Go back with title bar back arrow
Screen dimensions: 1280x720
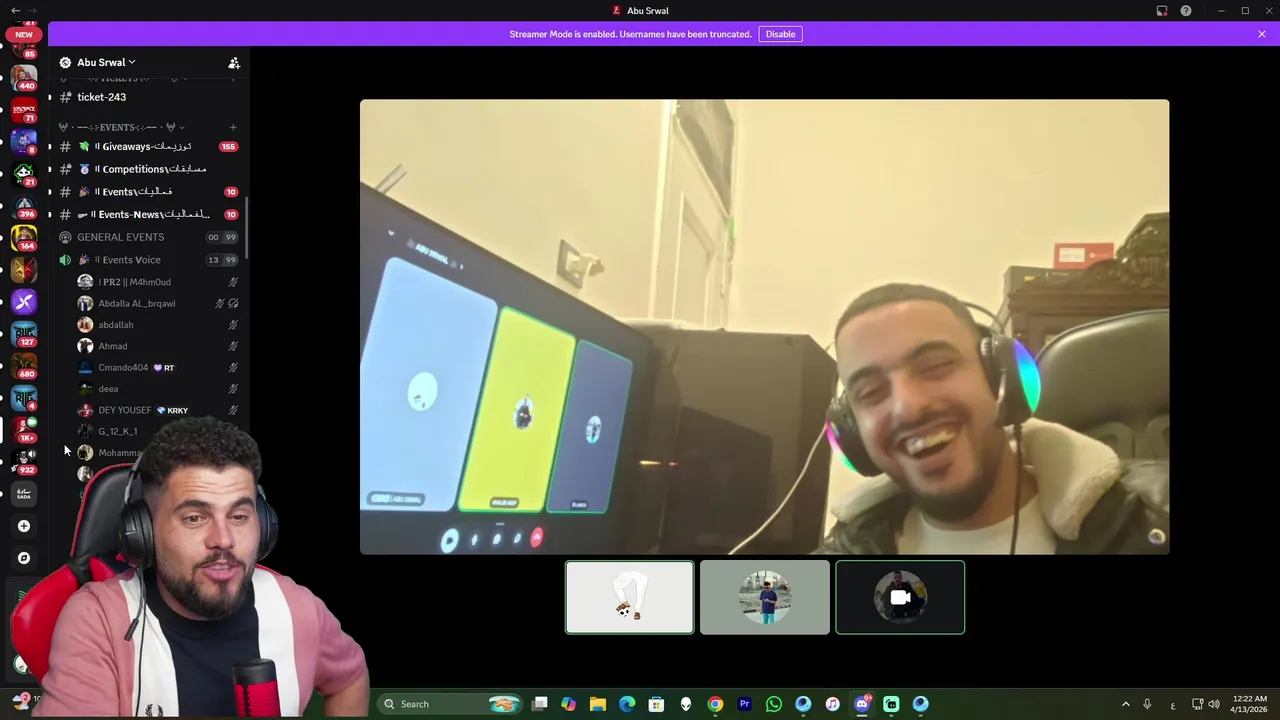tap(15, 10)
